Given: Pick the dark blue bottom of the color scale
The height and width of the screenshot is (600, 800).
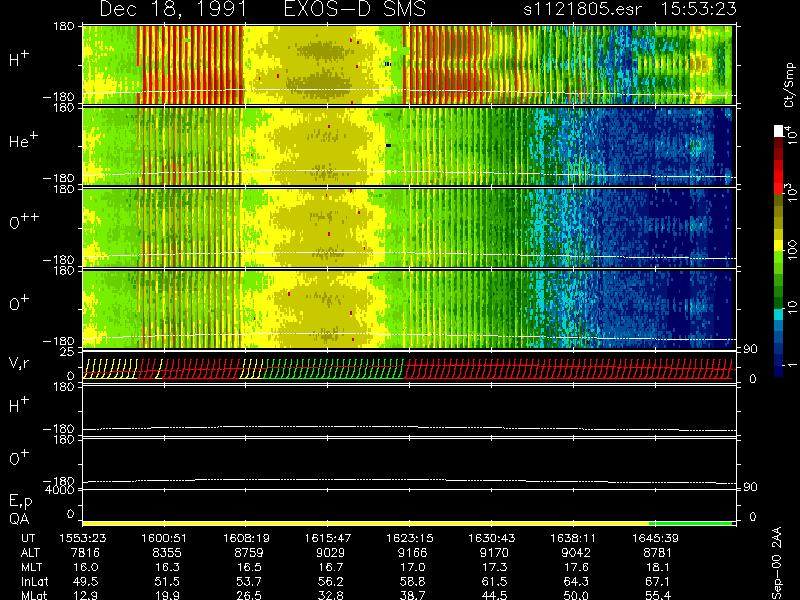Looking at the screenshot, I should (x=779, y=371).
